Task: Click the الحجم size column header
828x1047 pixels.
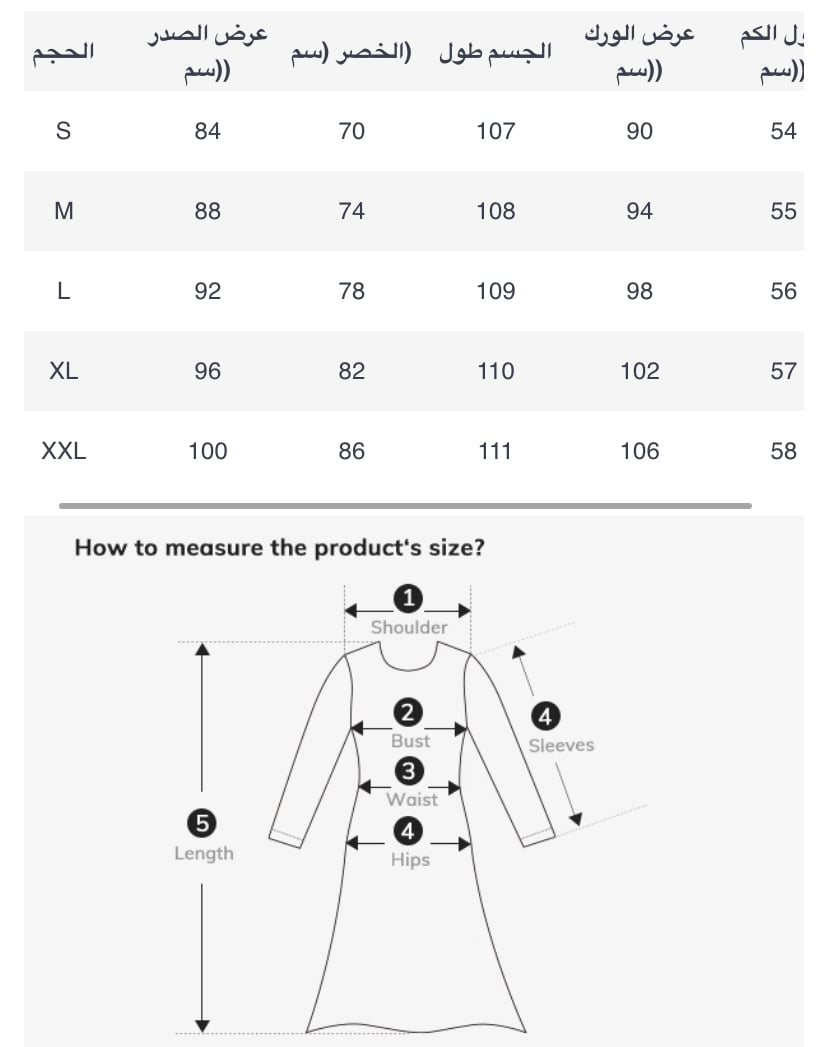Action: 63,52
